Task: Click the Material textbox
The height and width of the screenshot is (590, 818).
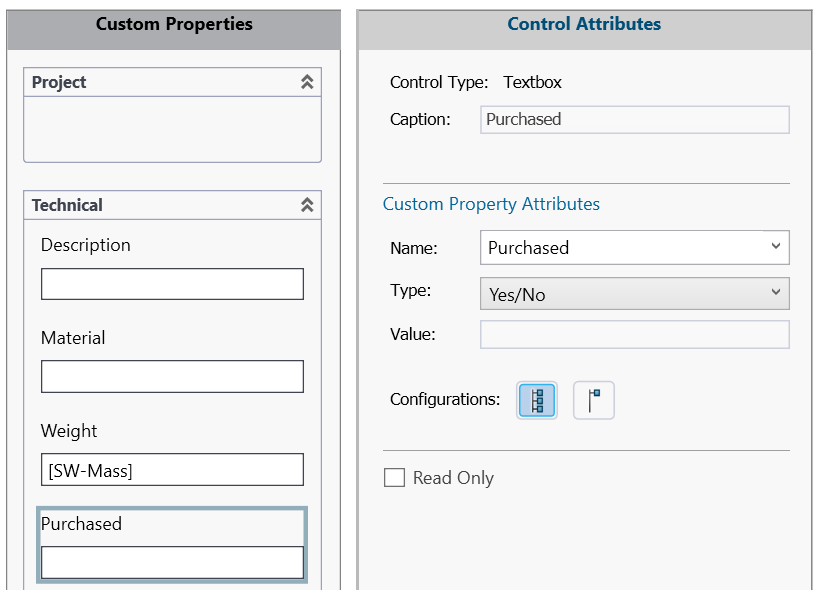Action: [x=172, y=376]
